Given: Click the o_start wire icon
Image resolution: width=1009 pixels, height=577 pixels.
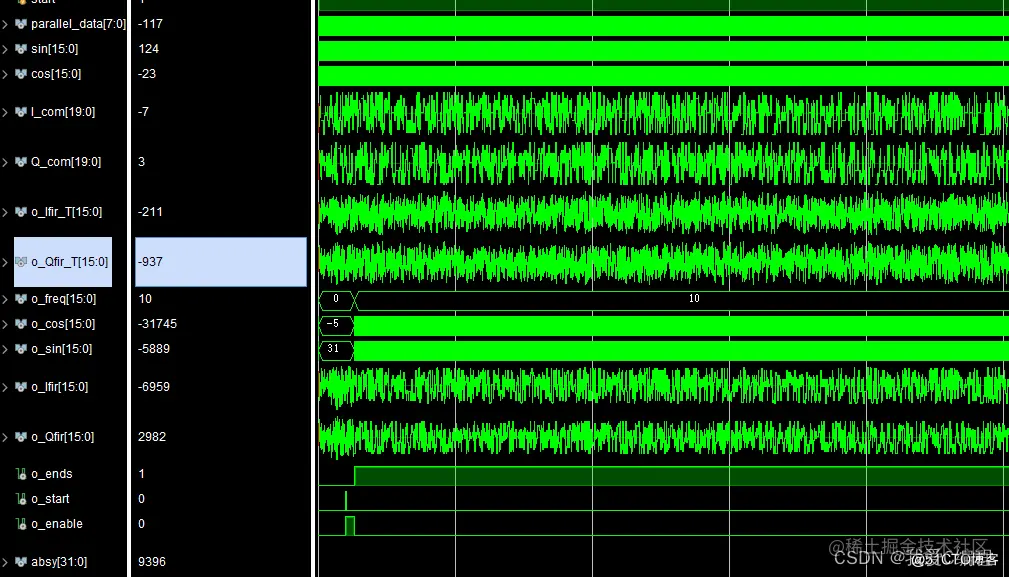Looking at the screenshot, I should [x=21, y=499].
